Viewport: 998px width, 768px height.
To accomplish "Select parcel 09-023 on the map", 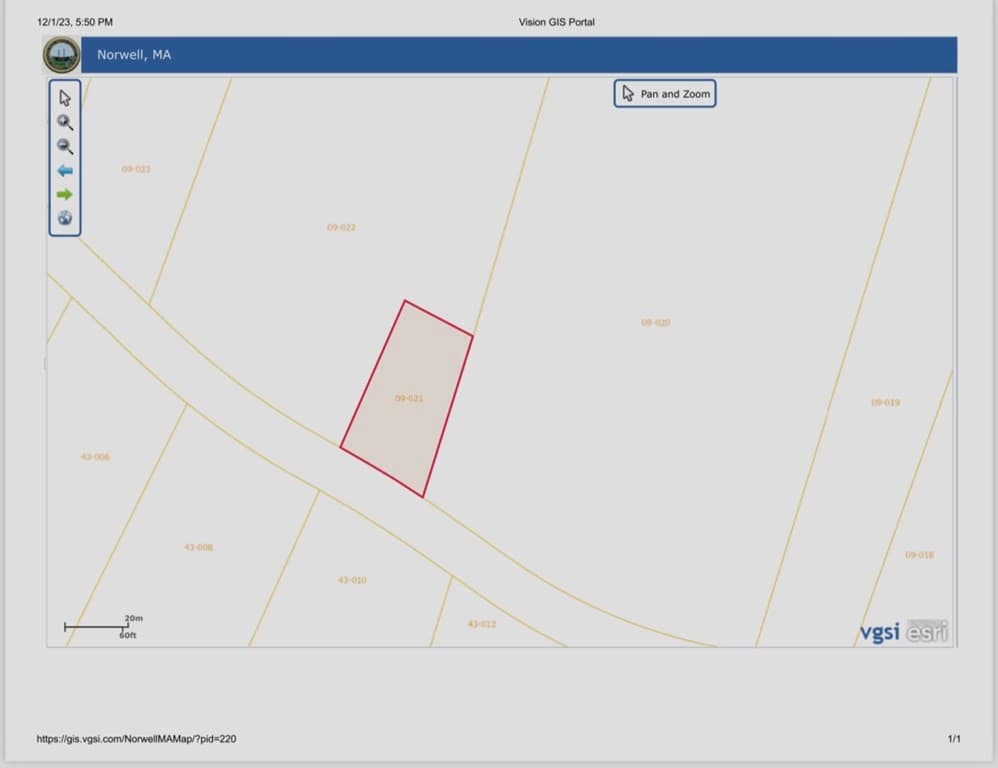I will point(136,169).
